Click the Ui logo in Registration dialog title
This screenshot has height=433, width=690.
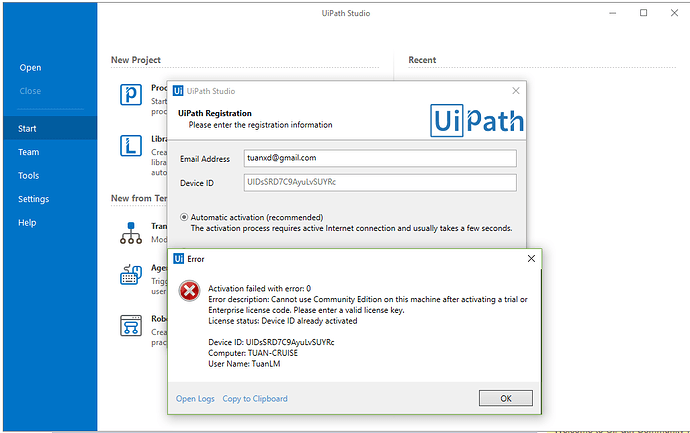[x=178, y=91]
